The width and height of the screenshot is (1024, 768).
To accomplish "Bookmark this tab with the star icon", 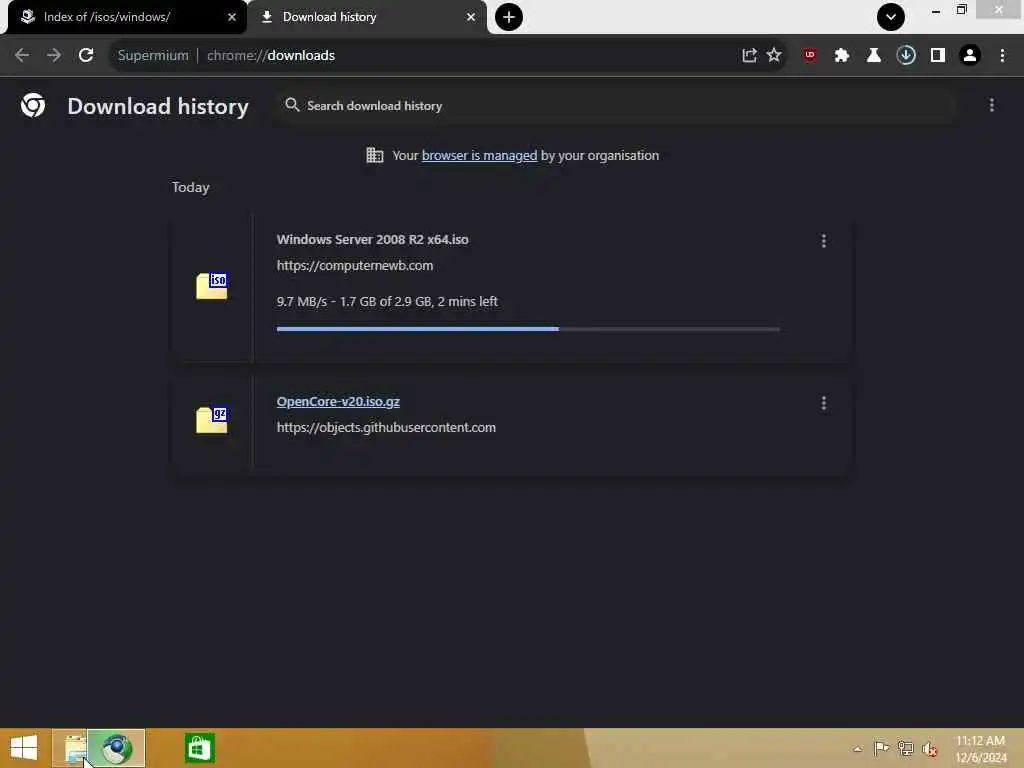I will (774, 56).
